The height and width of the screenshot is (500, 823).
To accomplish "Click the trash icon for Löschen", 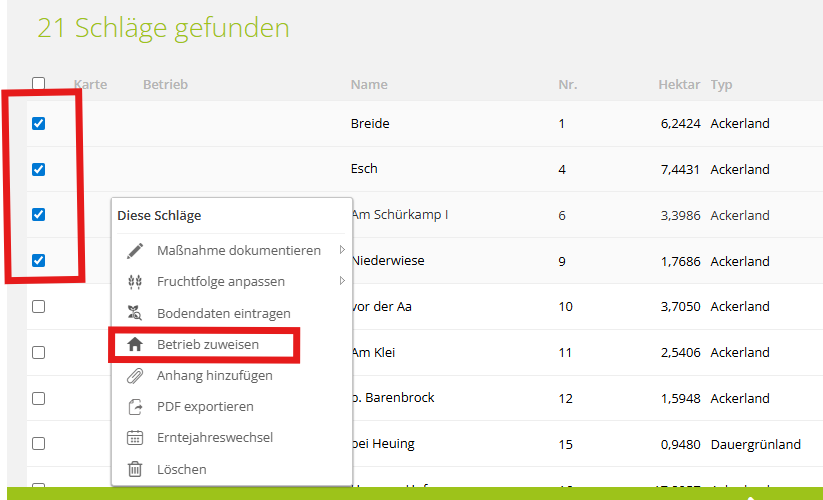I will (x=135, y=469).
